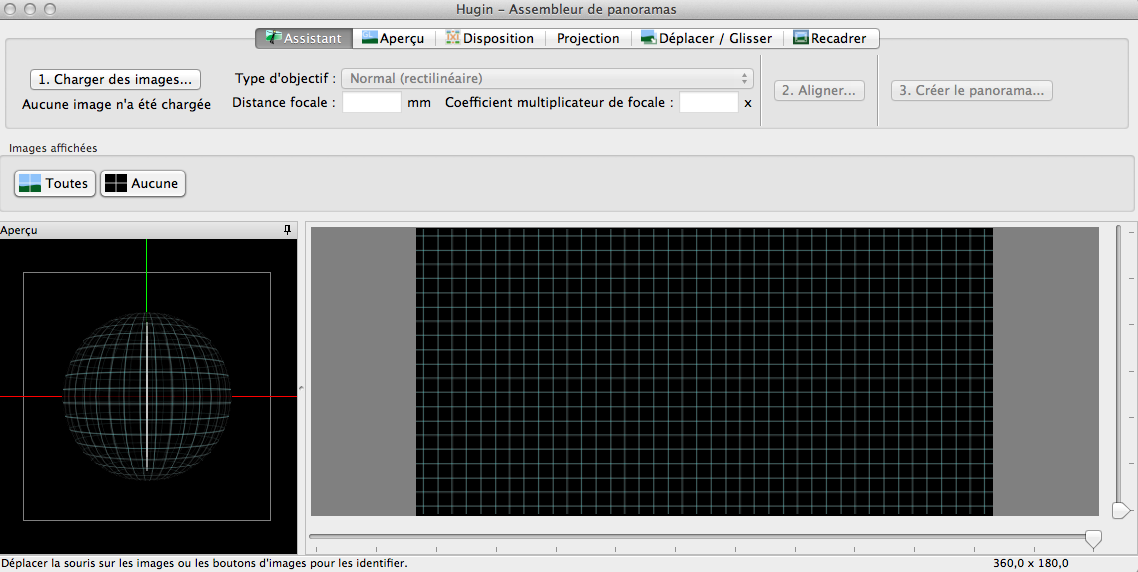Expand the Type d'objectif dropdown
The image size is (1138, 572).
[547, 78]
